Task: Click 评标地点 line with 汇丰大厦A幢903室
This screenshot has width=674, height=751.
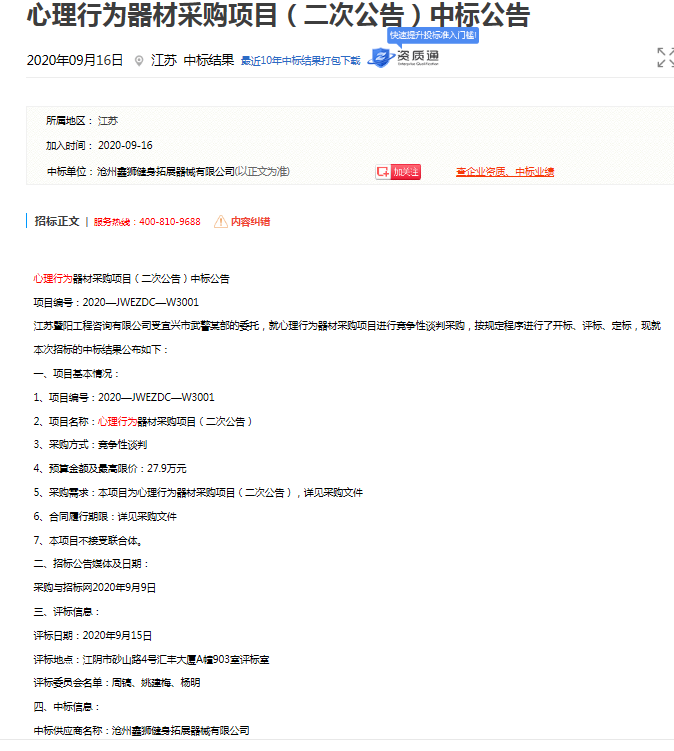Action: 151,660
